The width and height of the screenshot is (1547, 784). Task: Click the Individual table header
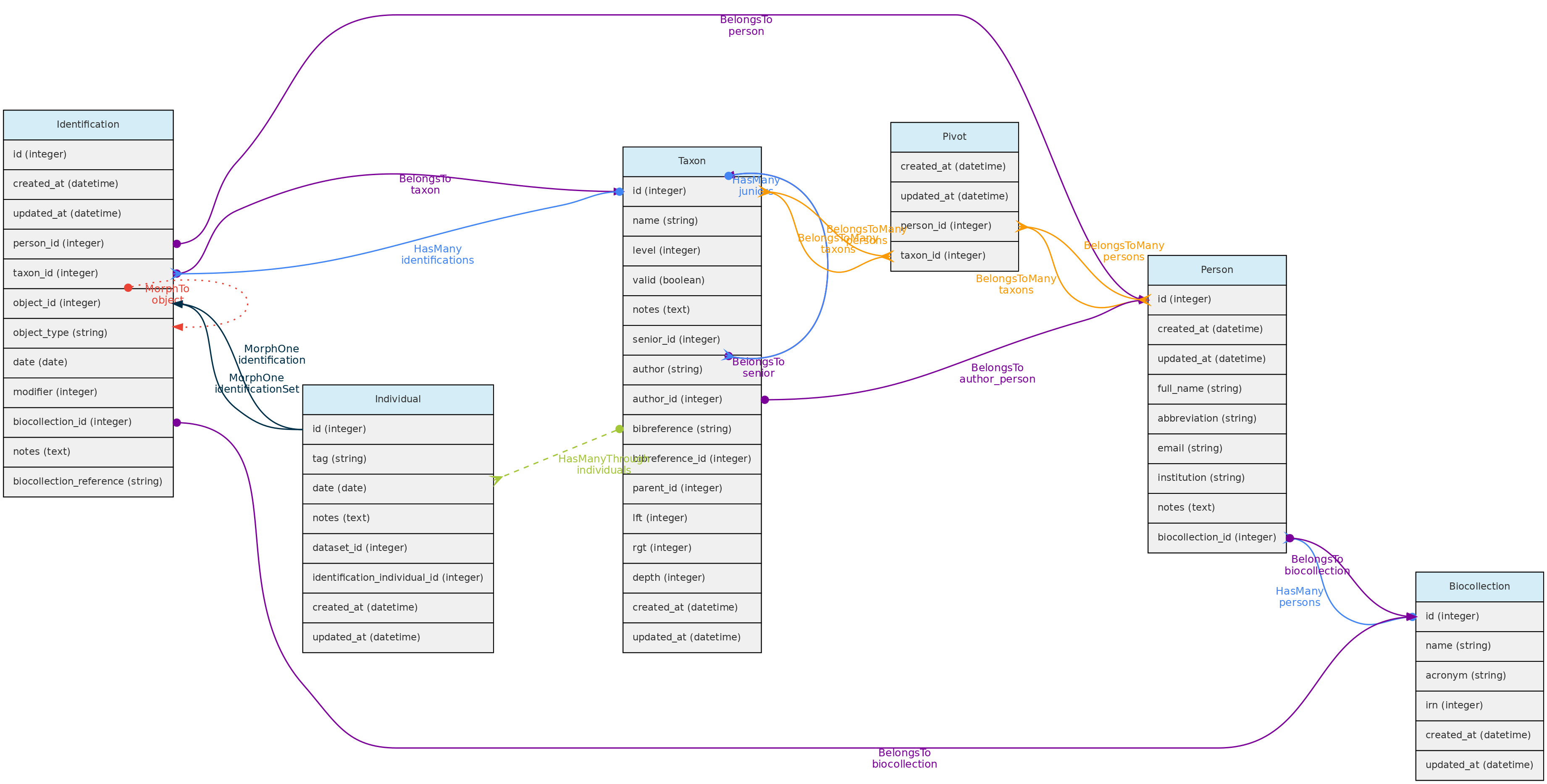click(x=397, y=399)
